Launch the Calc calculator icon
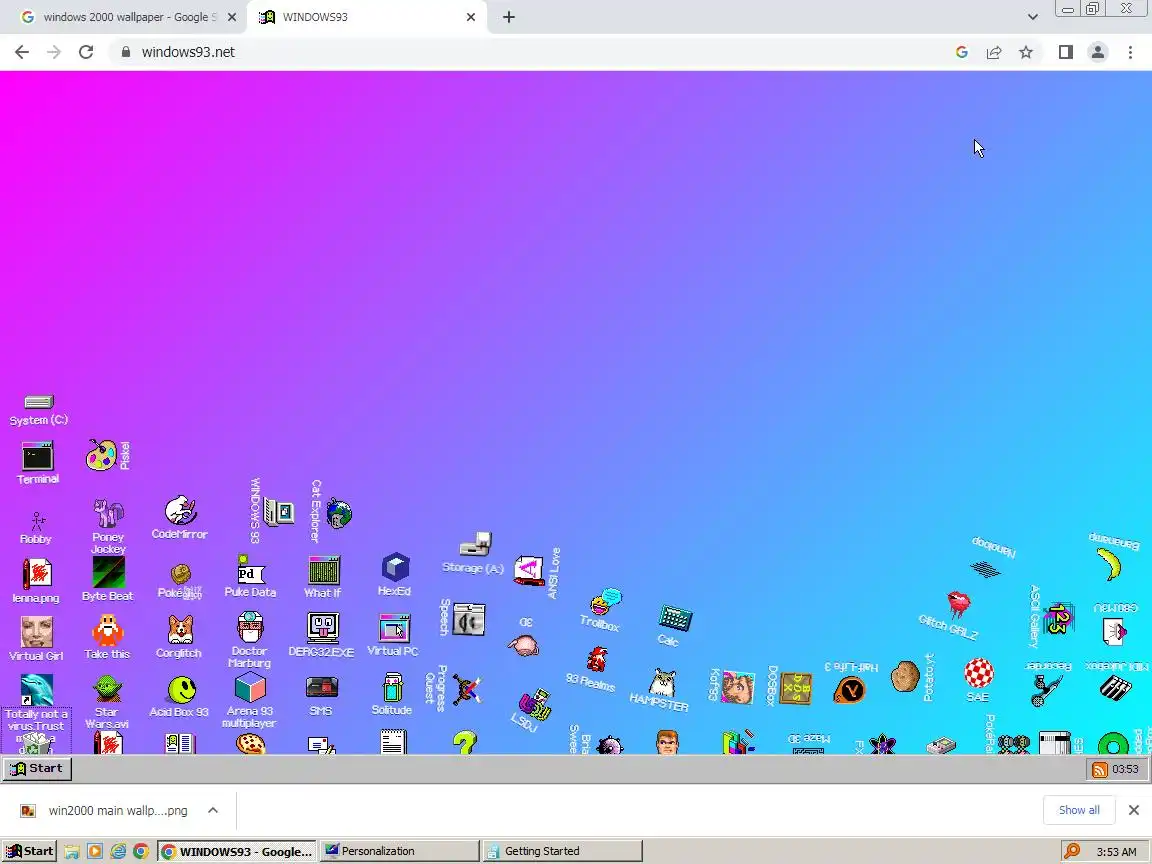 [675, 619]
